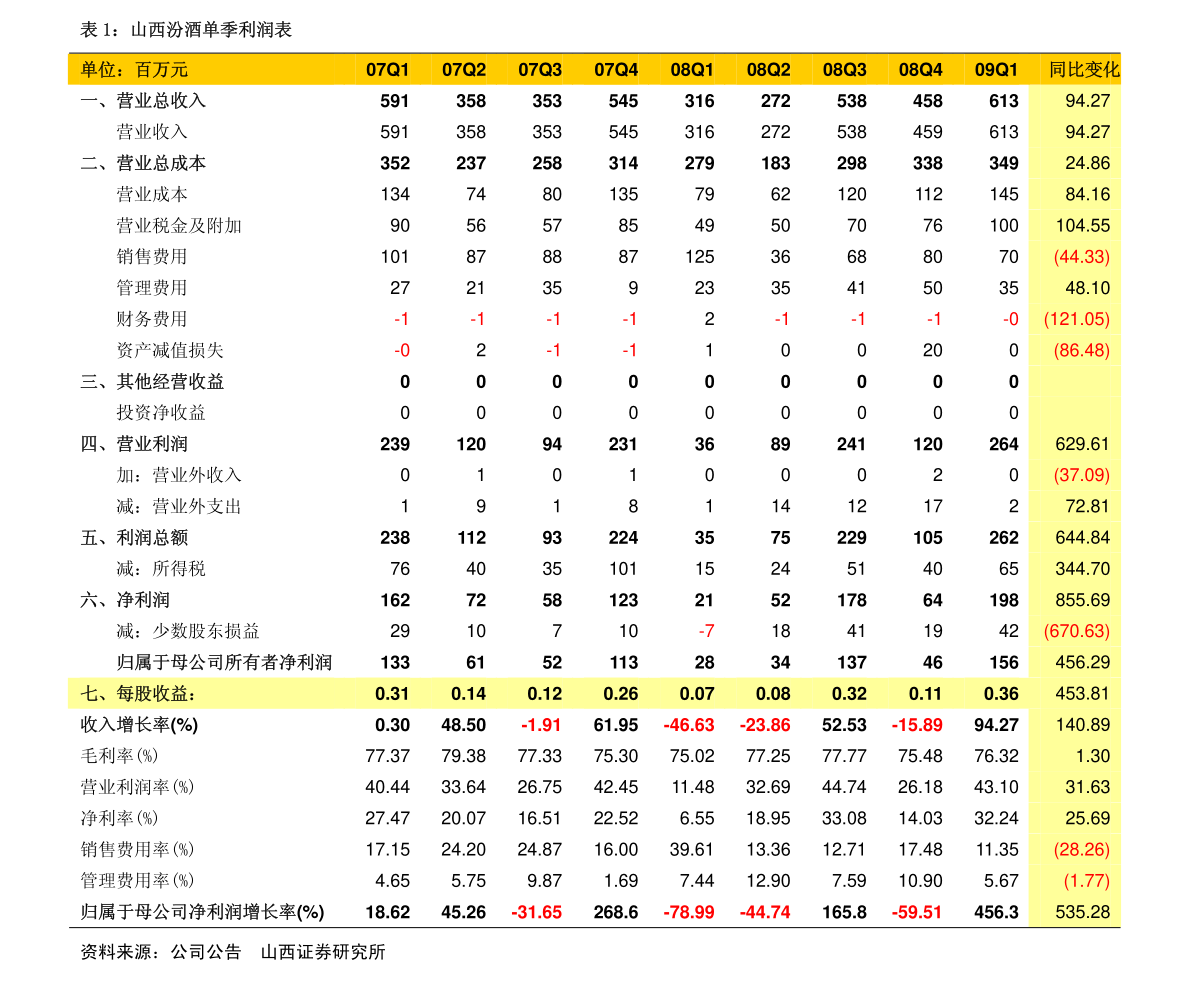1191x981 pixels.
Task: Click red value (121.05) in 财务费用 row
Action: (1077, 319)
